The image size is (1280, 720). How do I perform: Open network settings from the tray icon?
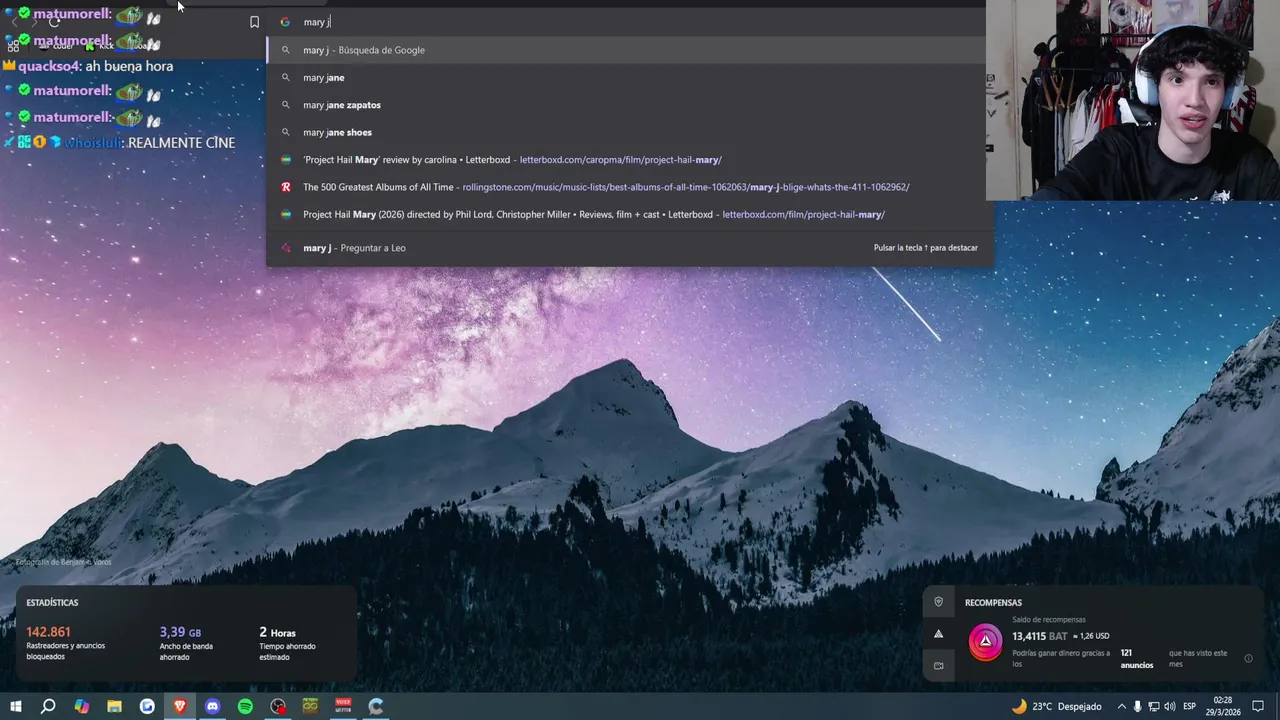[x=1153, y=706]
